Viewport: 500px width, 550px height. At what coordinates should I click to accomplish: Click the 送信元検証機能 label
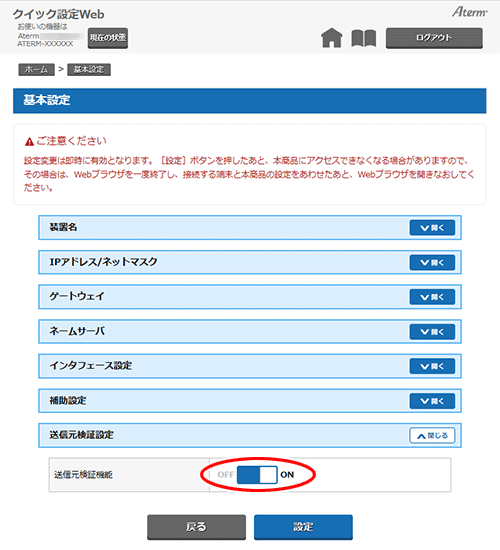click(x=84, y=475)
